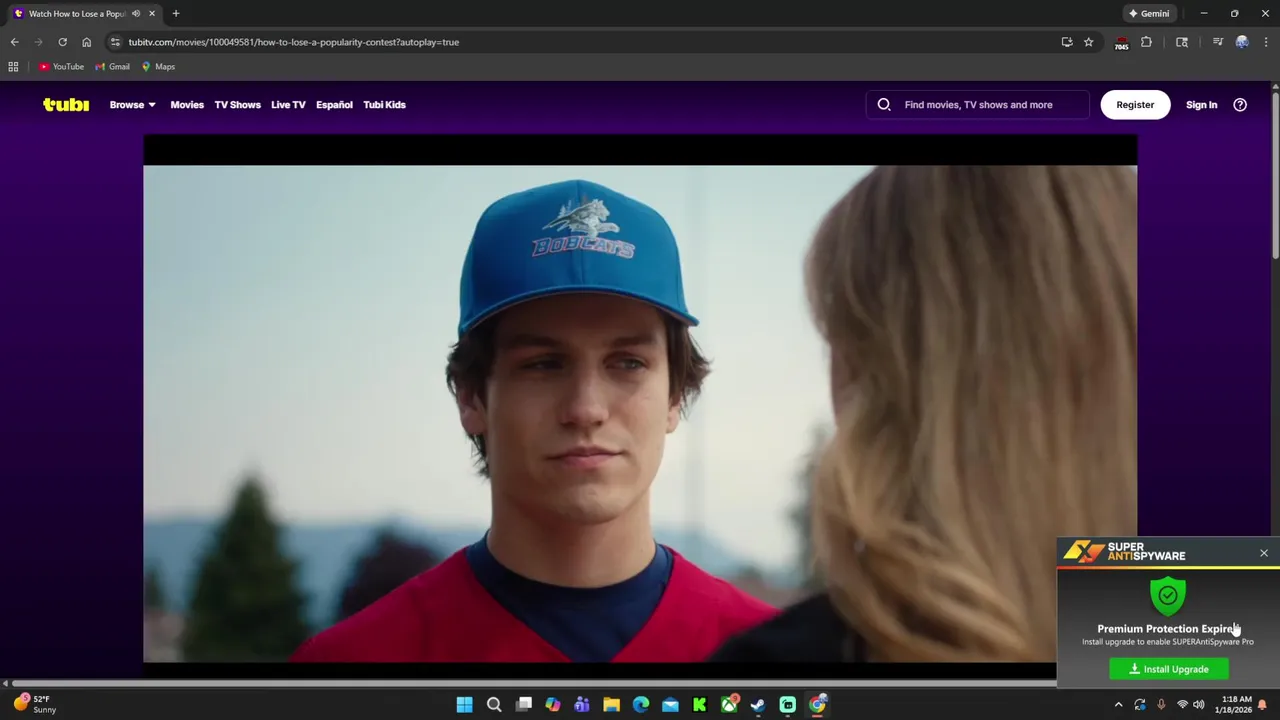Open Copilot from the taskbar
This screenshot has height=720, width=1280.
tap(553, 705)
